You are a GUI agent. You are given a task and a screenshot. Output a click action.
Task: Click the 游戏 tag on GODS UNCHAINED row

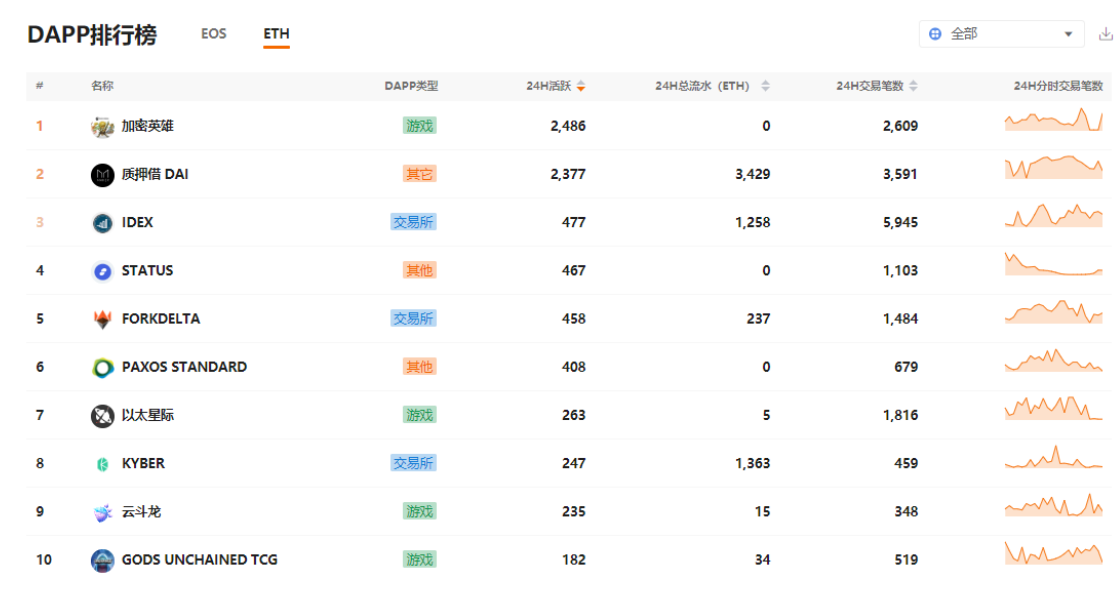pos(419,560)
